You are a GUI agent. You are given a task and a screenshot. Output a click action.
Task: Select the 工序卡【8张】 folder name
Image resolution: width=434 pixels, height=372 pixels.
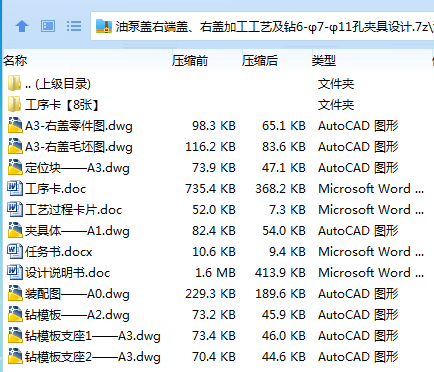(62, 105)
